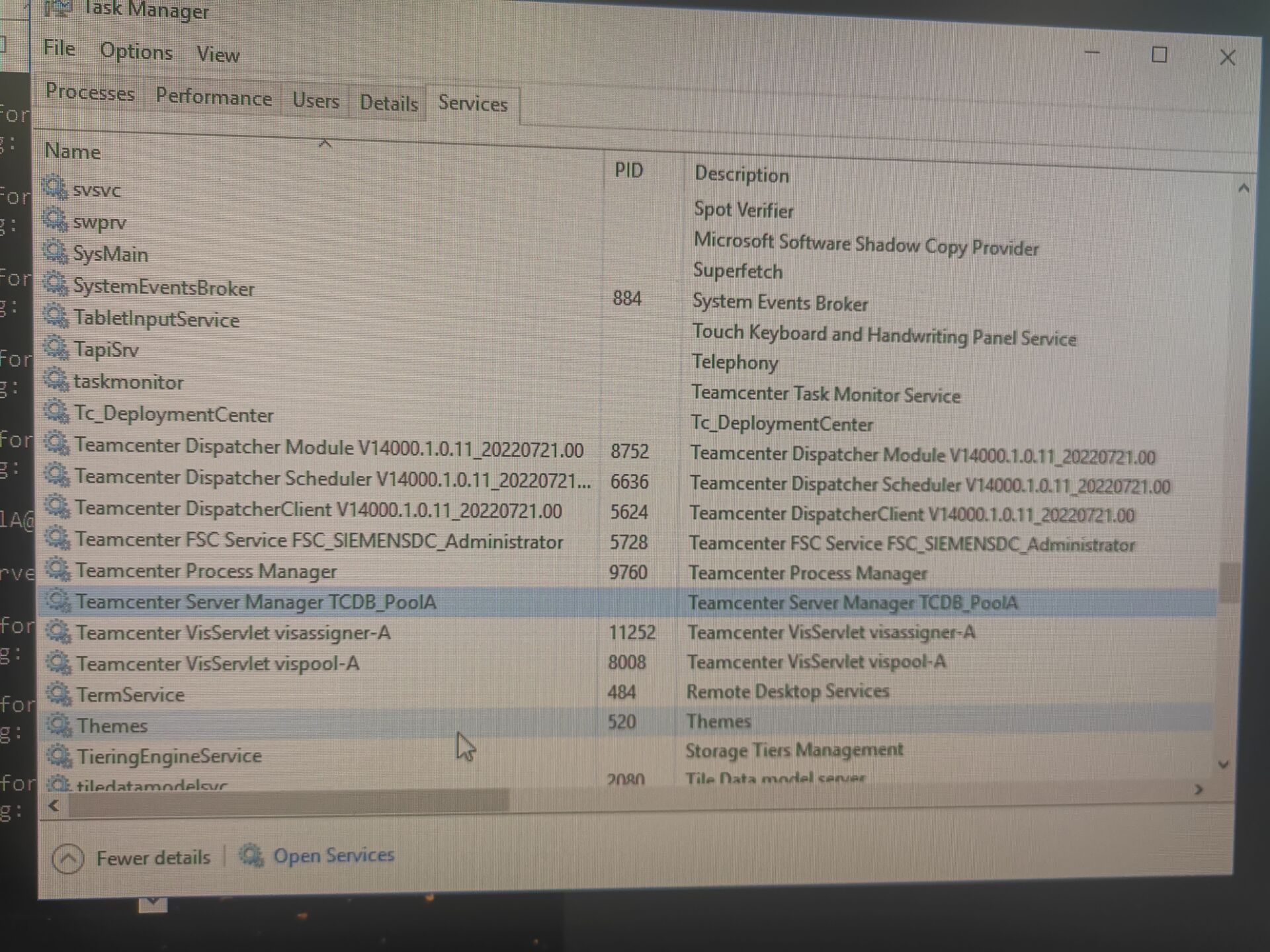Click the service icon for taskmonitor

tap(56, 379)
